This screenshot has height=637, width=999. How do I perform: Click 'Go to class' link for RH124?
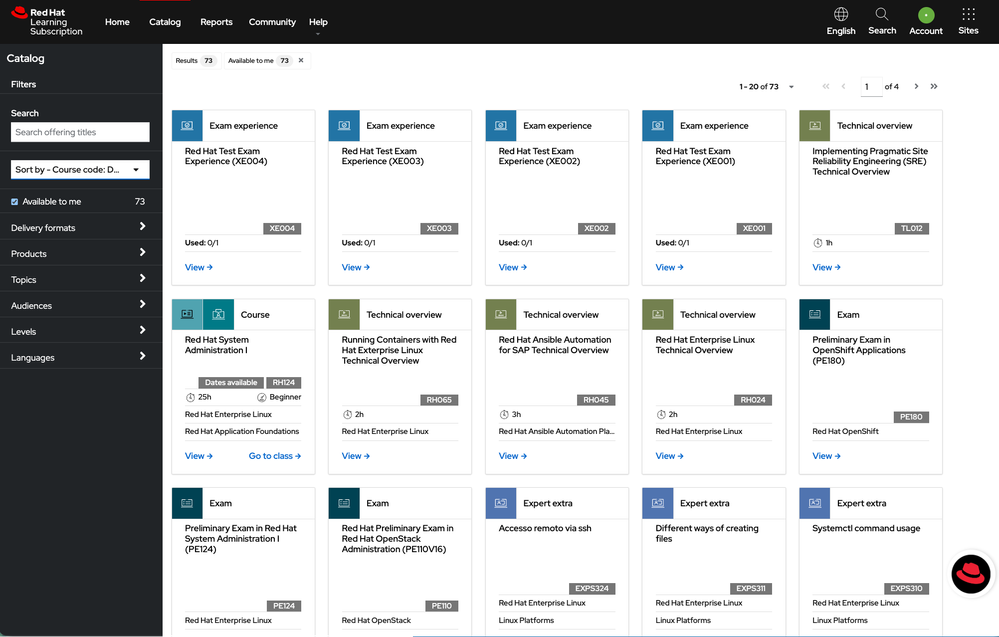[274, 456]
